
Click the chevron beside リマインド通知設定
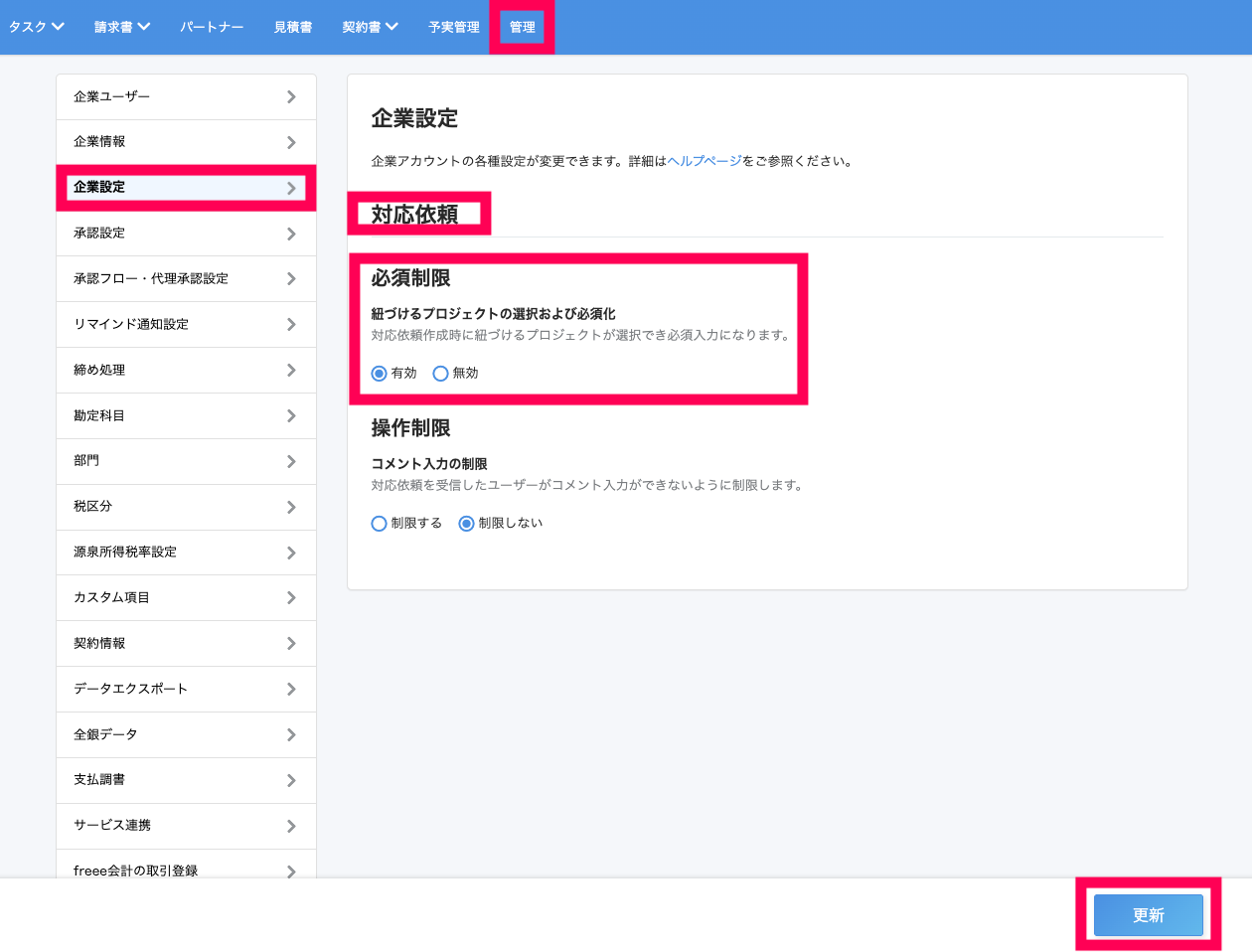point(291,325)
